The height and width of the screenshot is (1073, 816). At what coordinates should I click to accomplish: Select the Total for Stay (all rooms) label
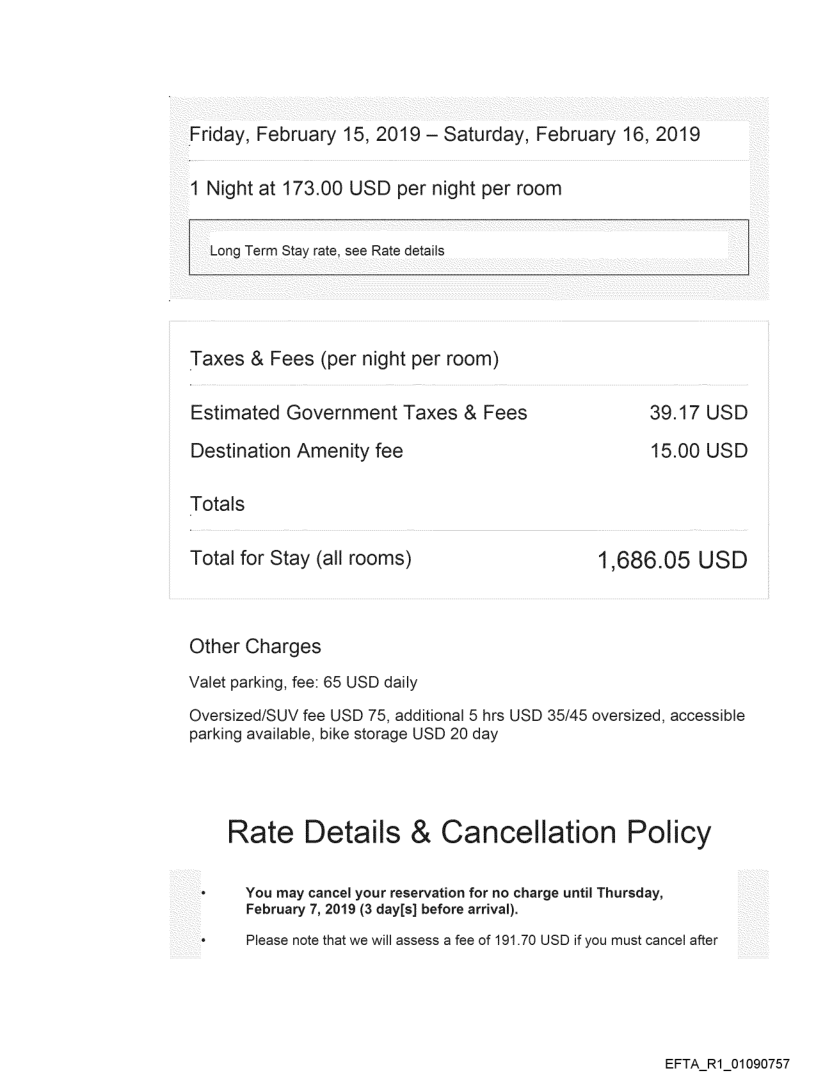[x=301, y=559]
